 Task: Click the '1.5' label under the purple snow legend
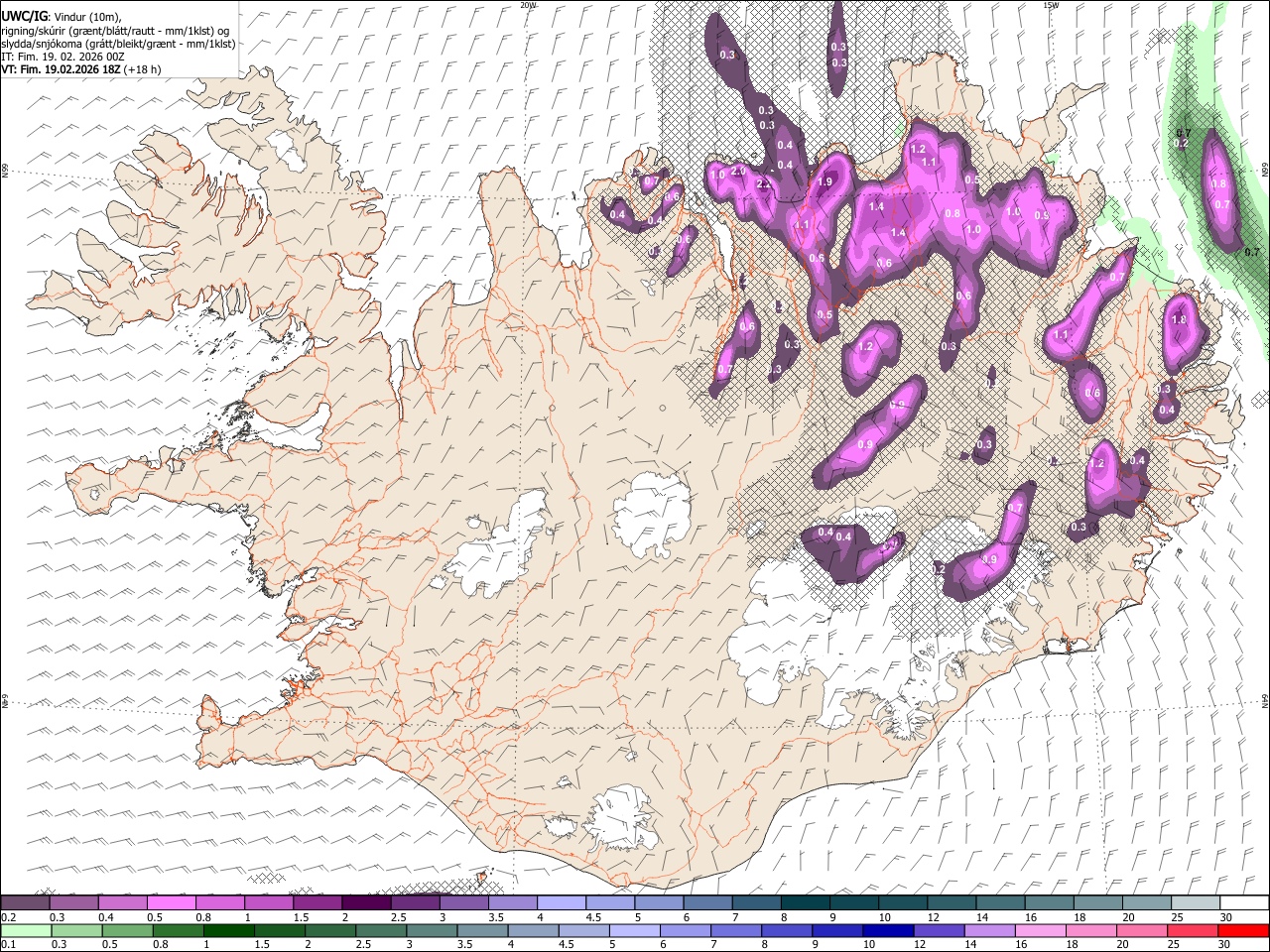pos(301,917)
